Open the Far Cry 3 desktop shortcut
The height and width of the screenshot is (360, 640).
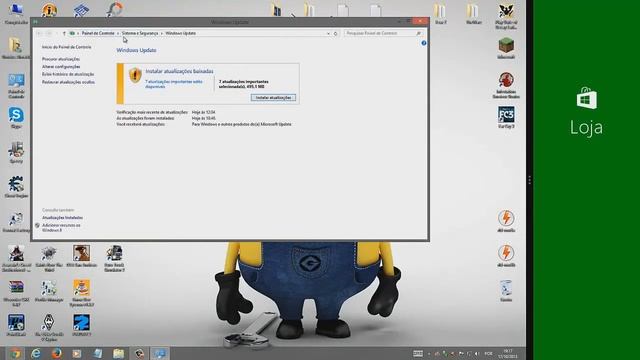tap(506, 117)
